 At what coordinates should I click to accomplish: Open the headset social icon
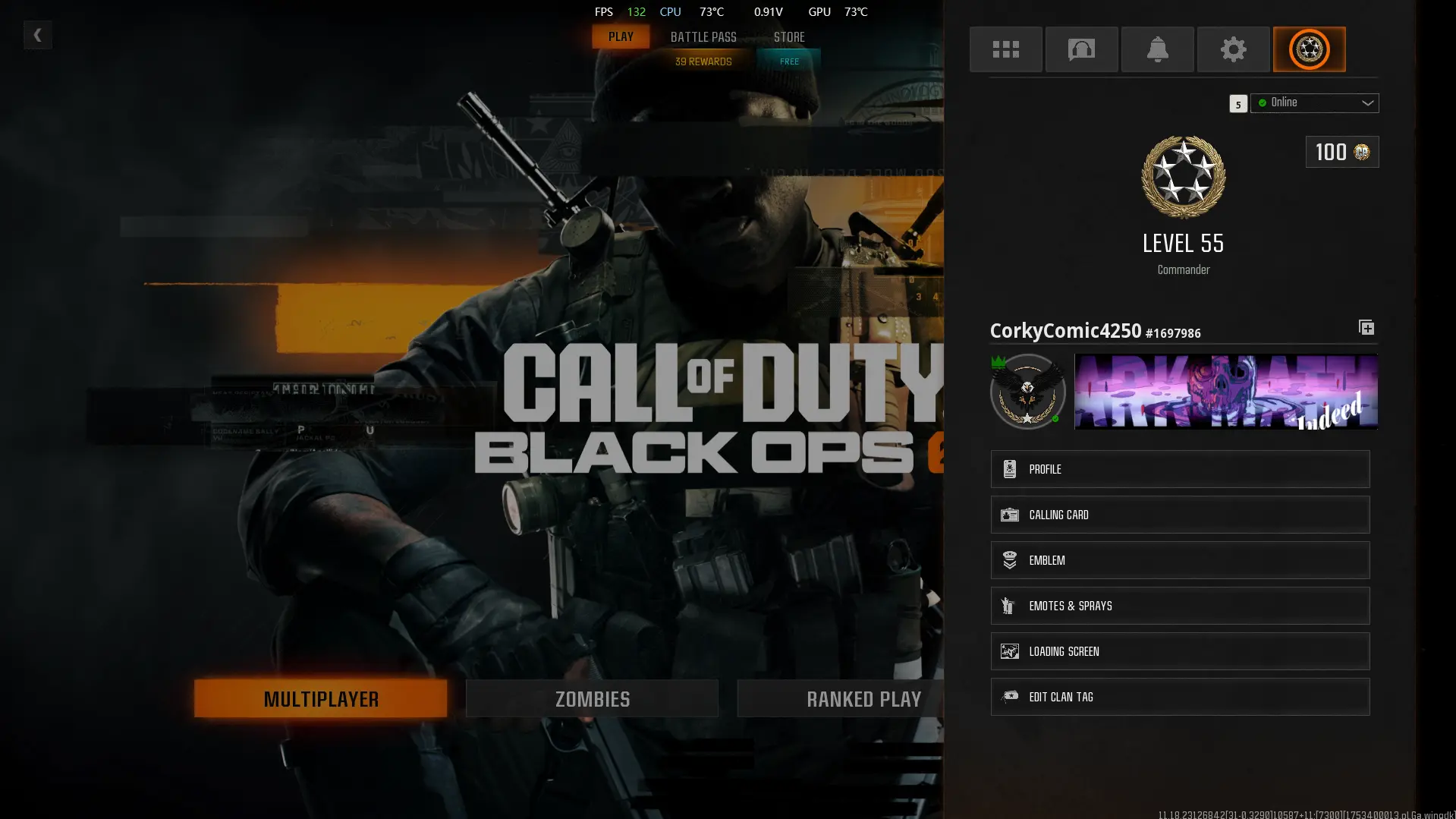click(x=1081, y=49)
